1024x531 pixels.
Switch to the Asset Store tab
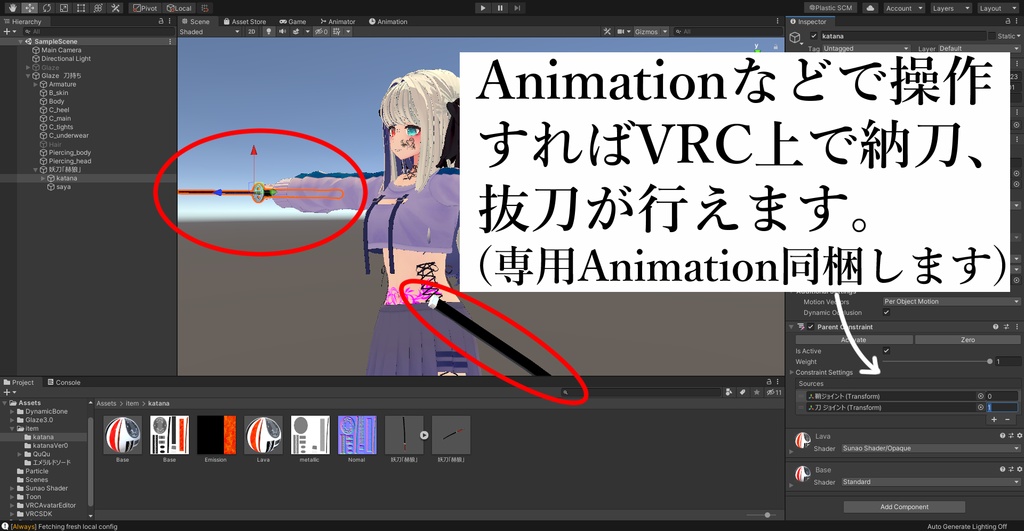point(245,22)
